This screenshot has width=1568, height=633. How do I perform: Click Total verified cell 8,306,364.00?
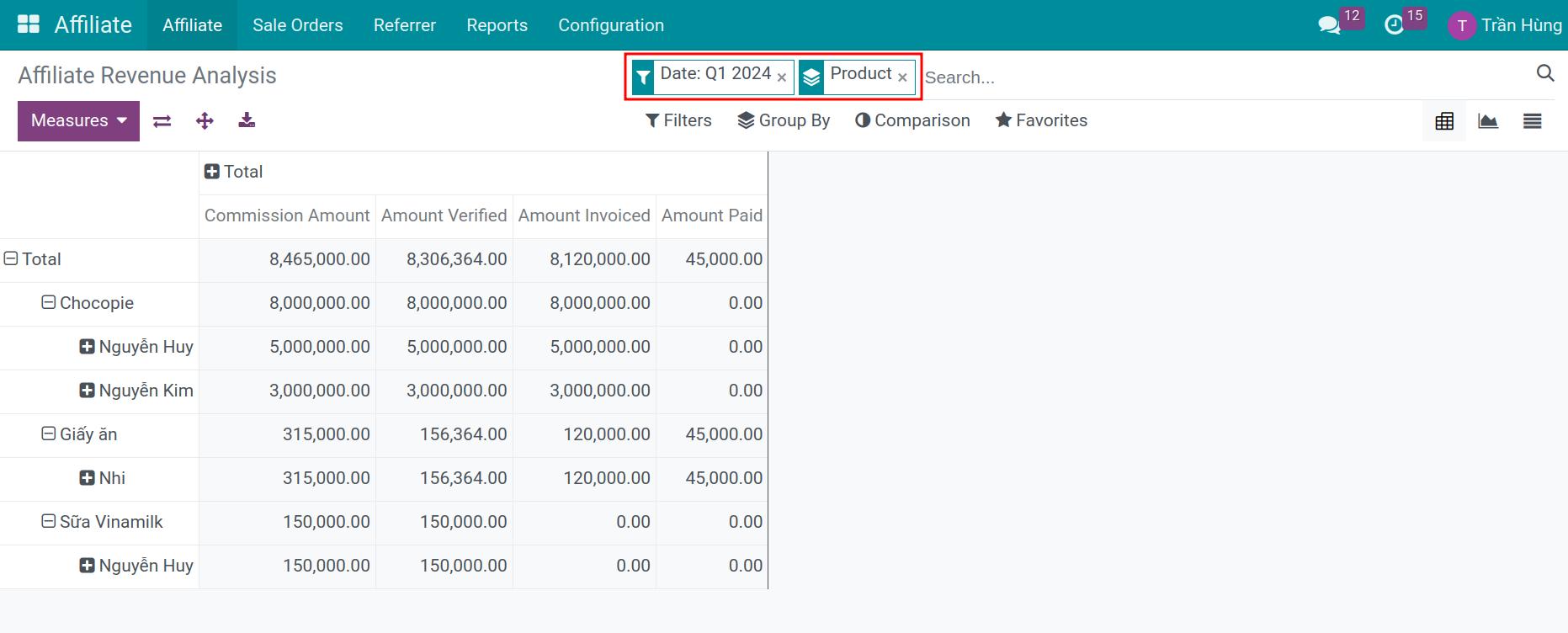coord(444,259)
